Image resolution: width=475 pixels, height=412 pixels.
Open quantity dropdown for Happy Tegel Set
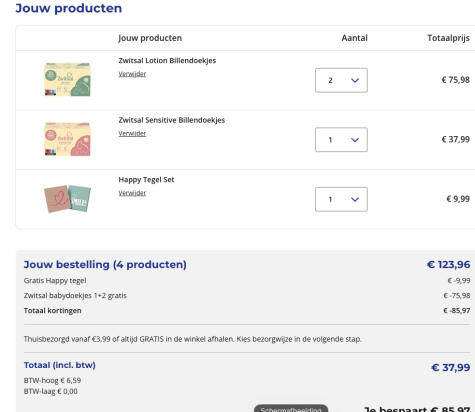[x=341, y=199]
